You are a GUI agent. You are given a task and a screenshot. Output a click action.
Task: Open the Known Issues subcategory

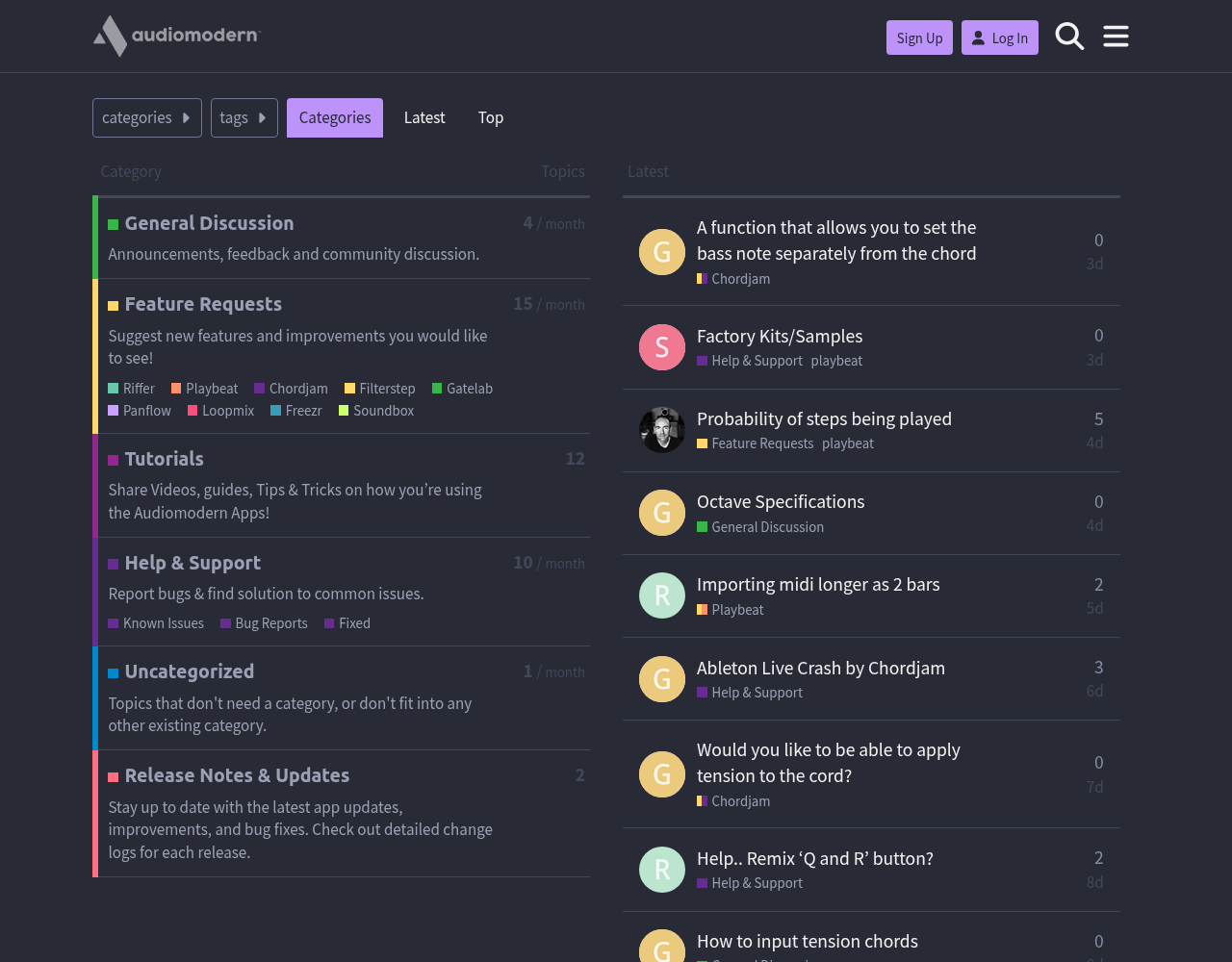pos(156,623)
